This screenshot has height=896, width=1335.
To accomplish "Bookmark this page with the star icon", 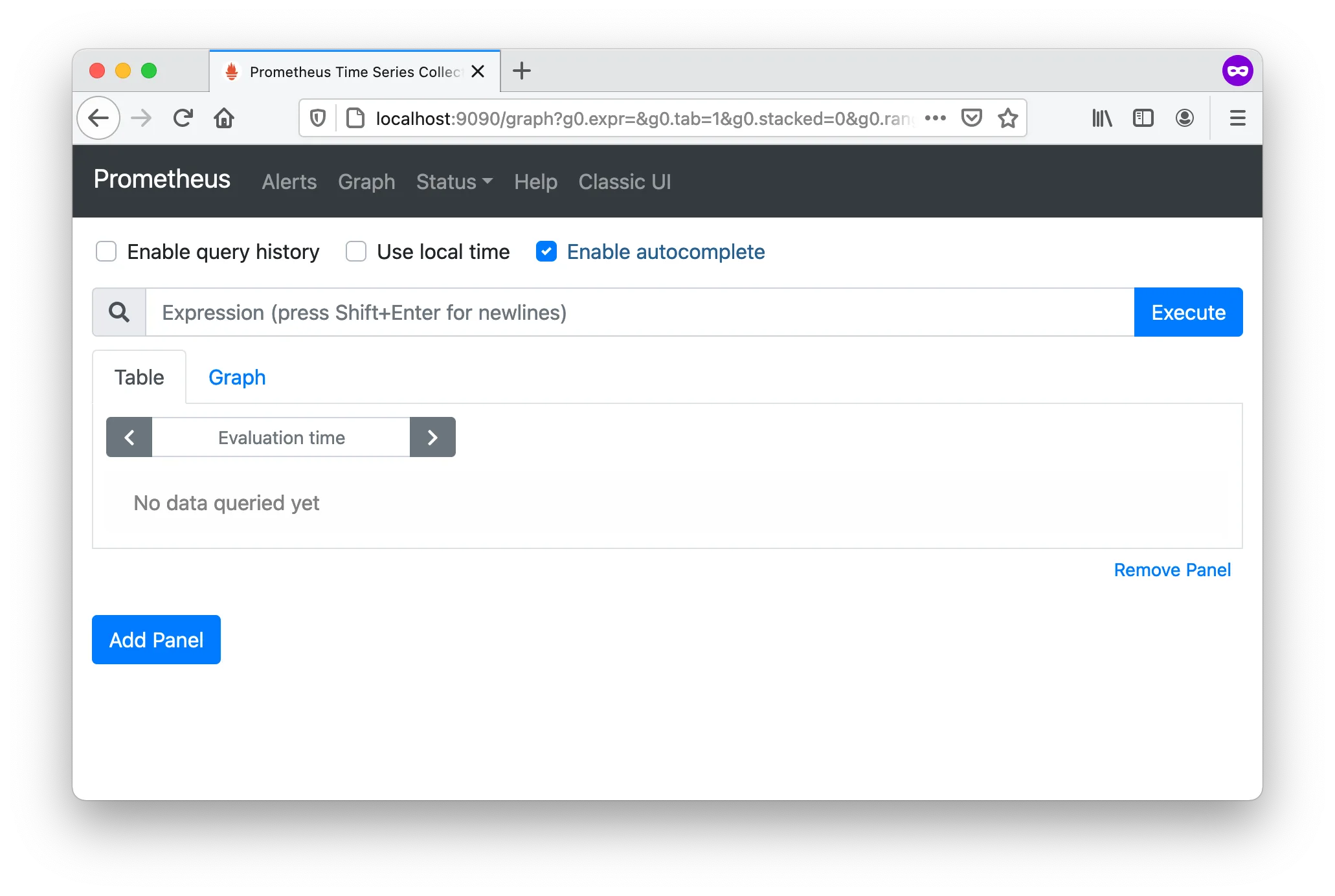I will click(1007, 118).
